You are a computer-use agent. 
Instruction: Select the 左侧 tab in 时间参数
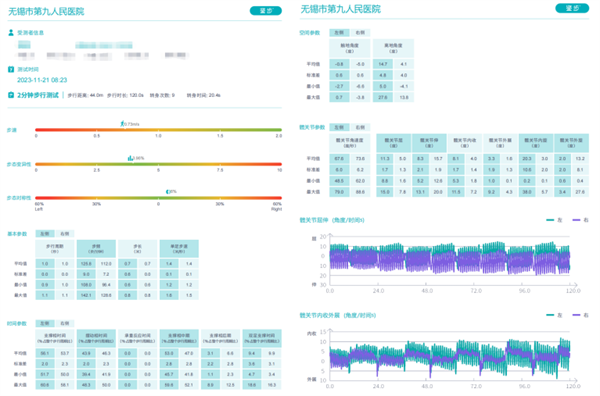(45, 323)
